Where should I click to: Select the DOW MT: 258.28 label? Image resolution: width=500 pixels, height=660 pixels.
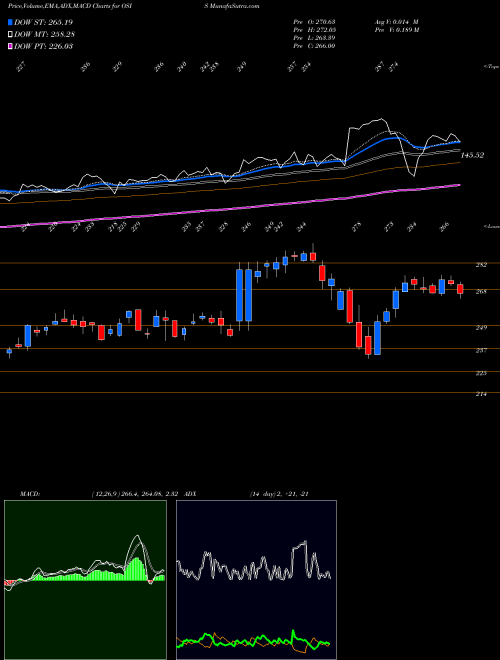(x=44, y=34)
